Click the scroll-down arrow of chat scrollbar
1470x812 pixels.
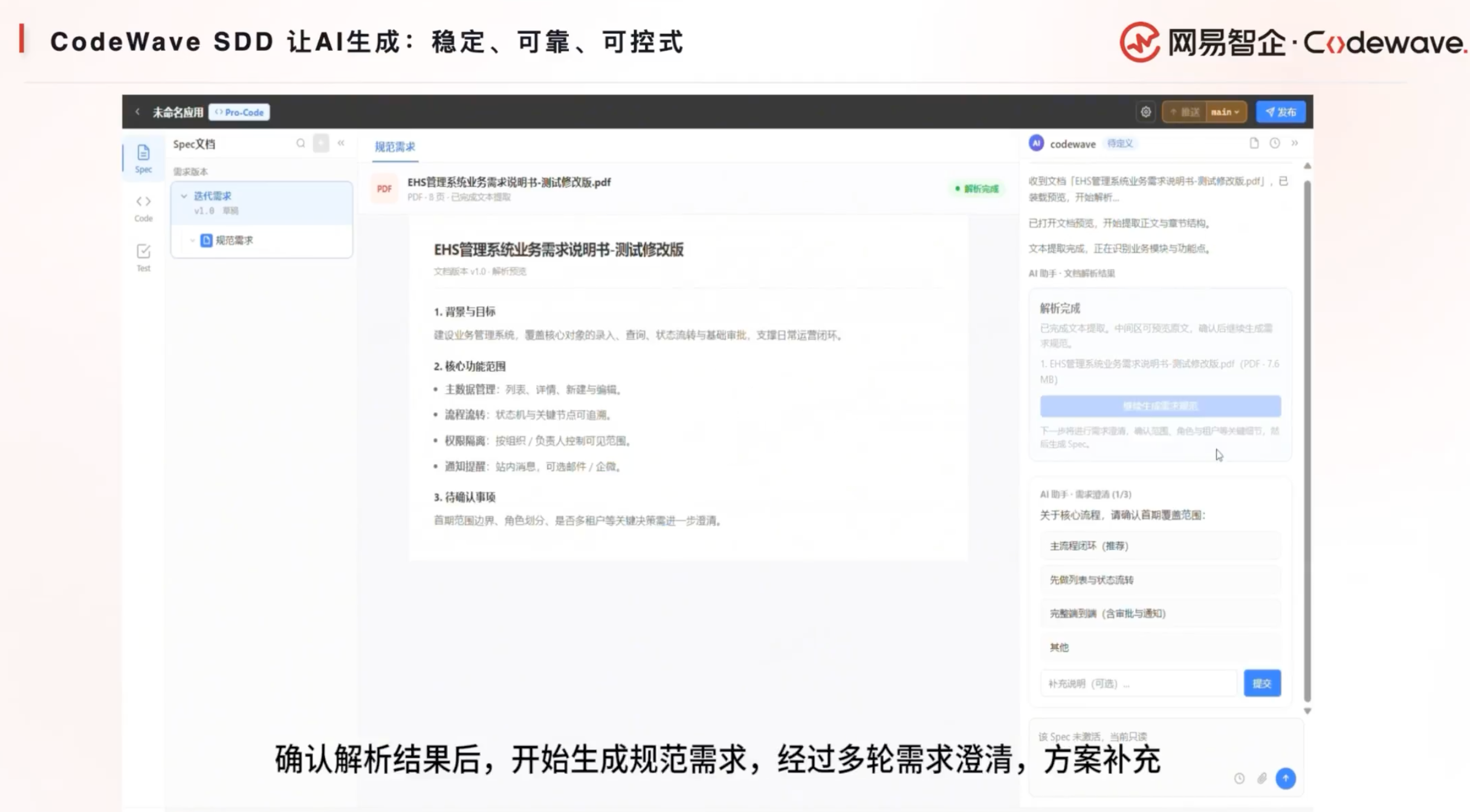[1307, 711]
